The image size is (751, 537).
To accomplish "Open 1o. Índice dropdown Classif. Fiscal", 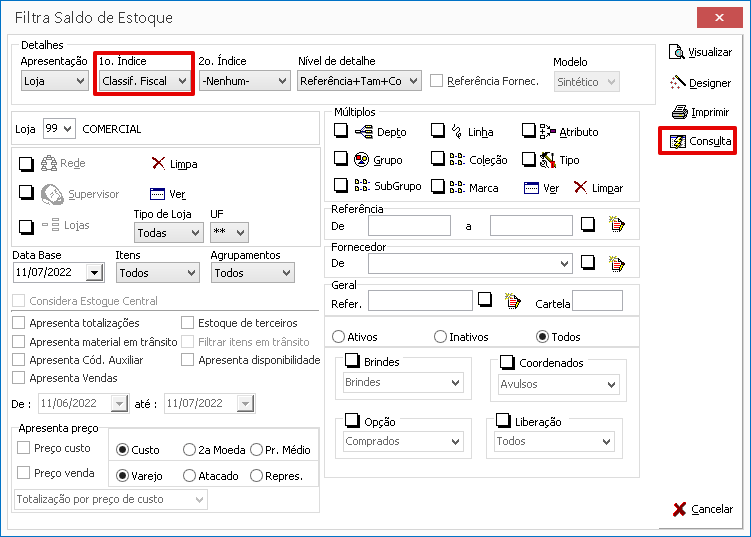I will pos(144,81).
